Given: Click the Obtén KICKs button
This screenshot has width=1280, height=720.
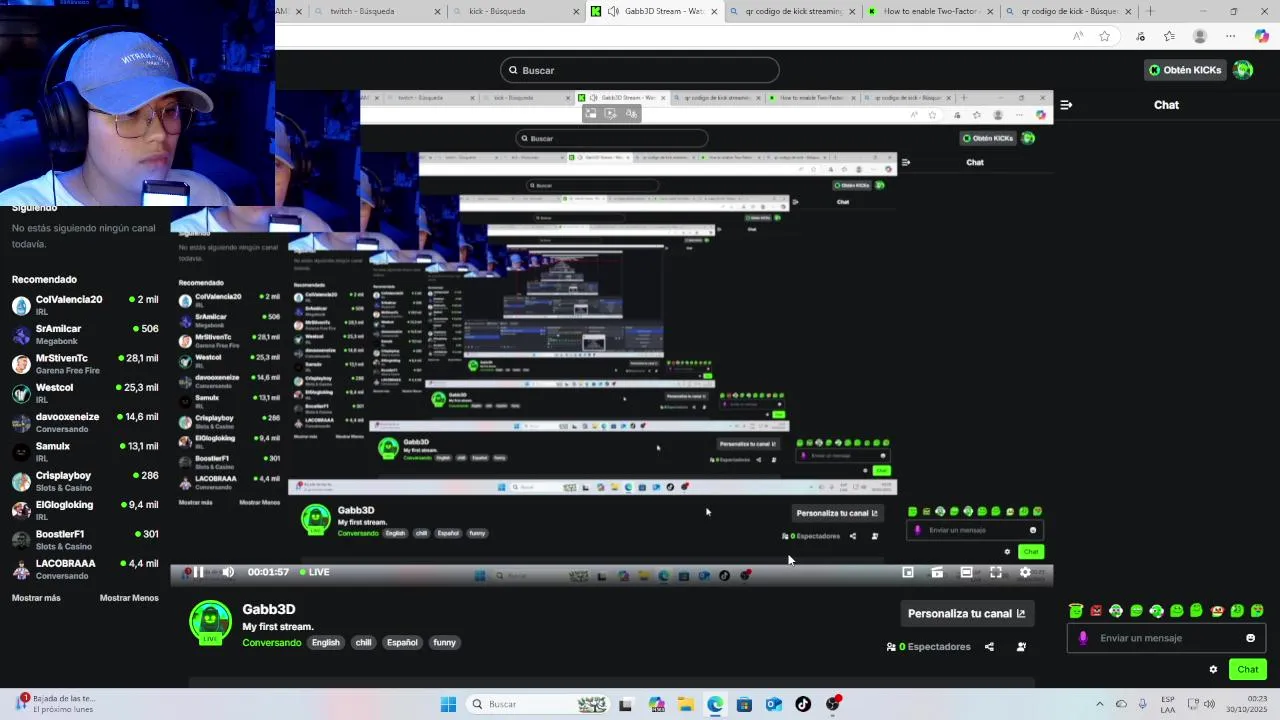Looking at the screenshot, I should coord(1185,70).
